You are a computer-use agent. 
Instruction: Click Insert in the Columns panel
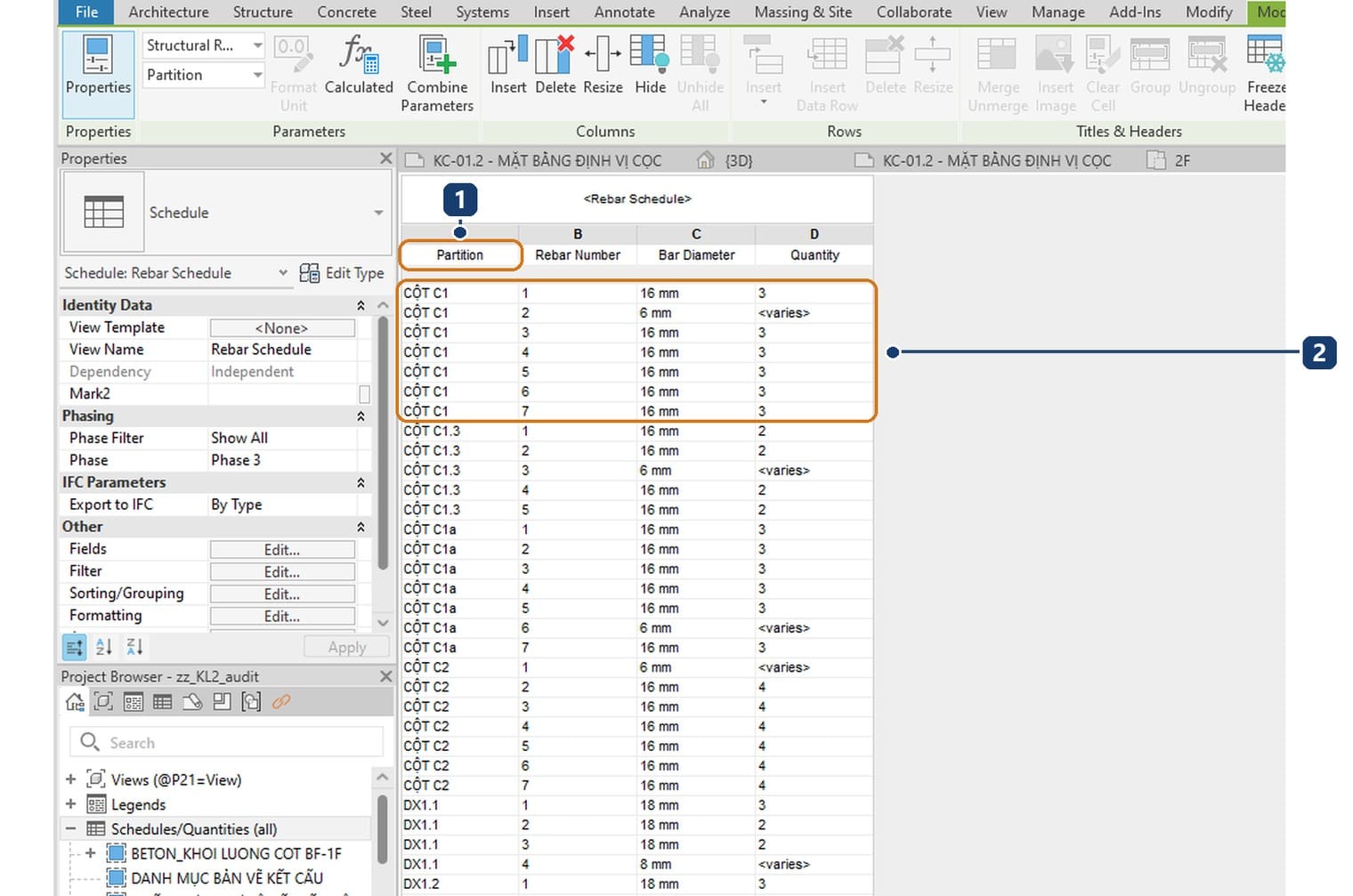click(508, 64)
